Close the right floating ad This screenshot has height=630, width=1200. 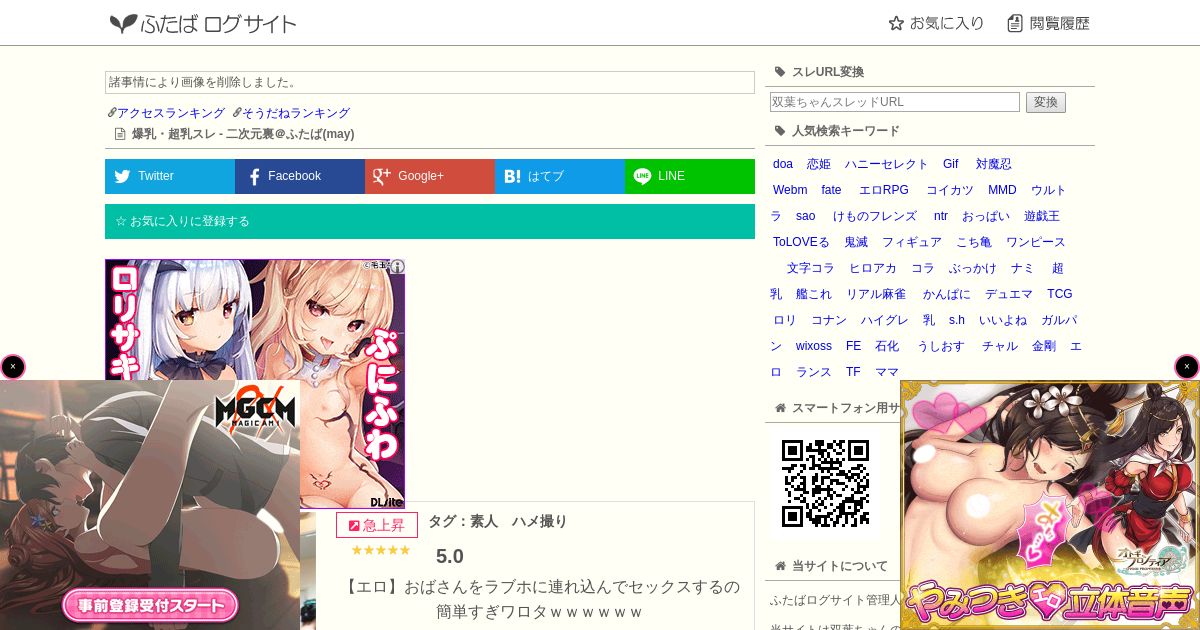(1187, 367)
